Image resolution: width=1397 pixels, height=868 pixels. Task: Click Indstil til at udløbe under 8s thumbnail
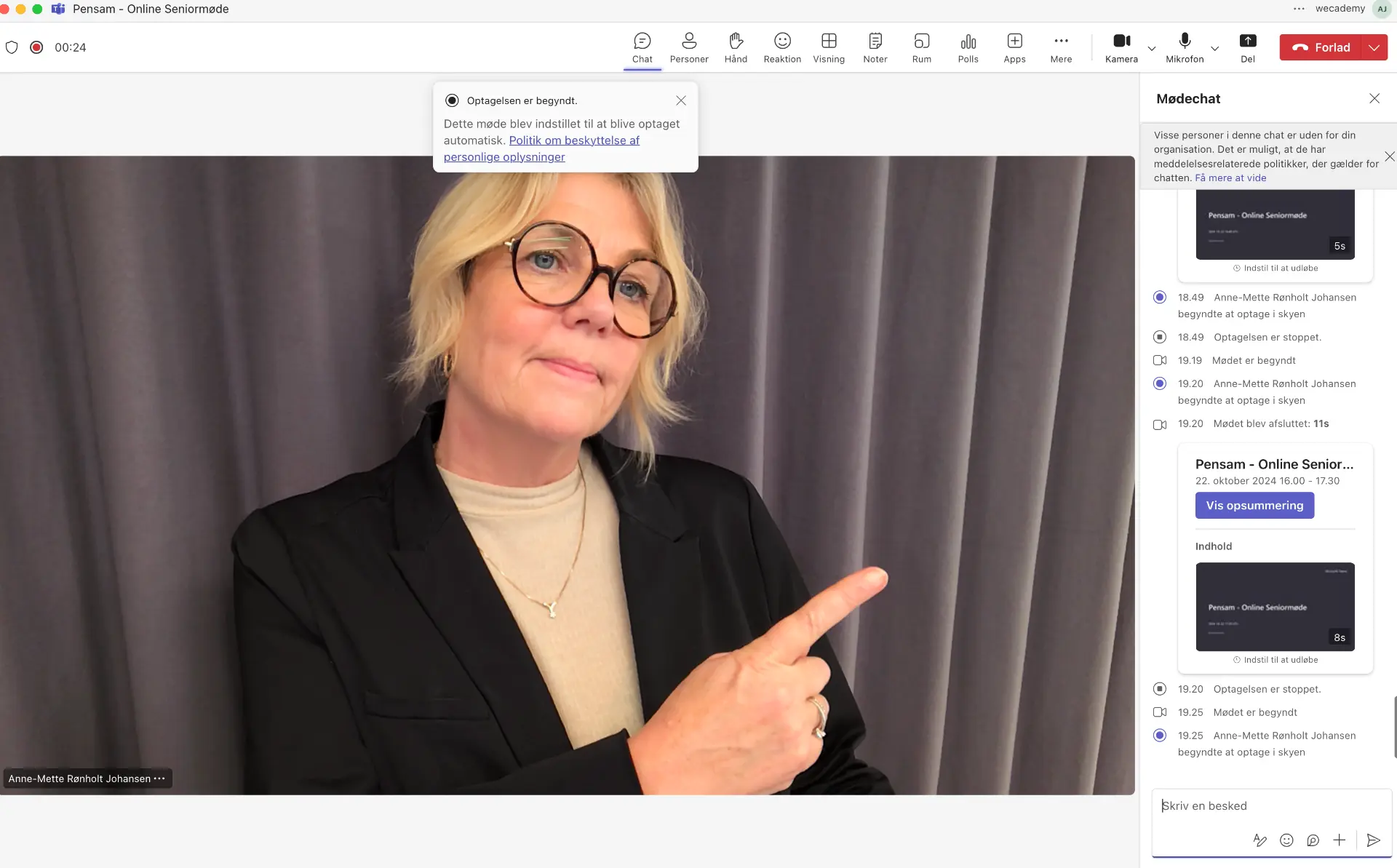(x=1275, y=660)
